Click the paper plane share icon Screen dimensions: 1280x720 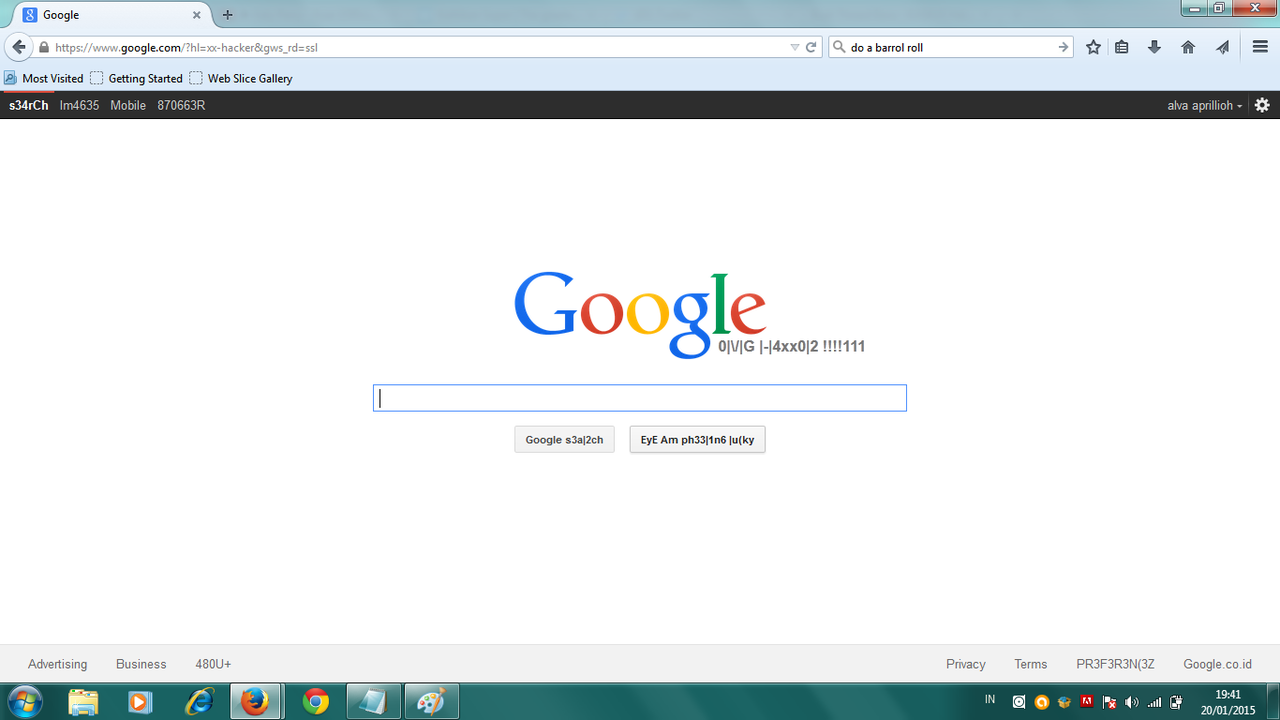1222,47
